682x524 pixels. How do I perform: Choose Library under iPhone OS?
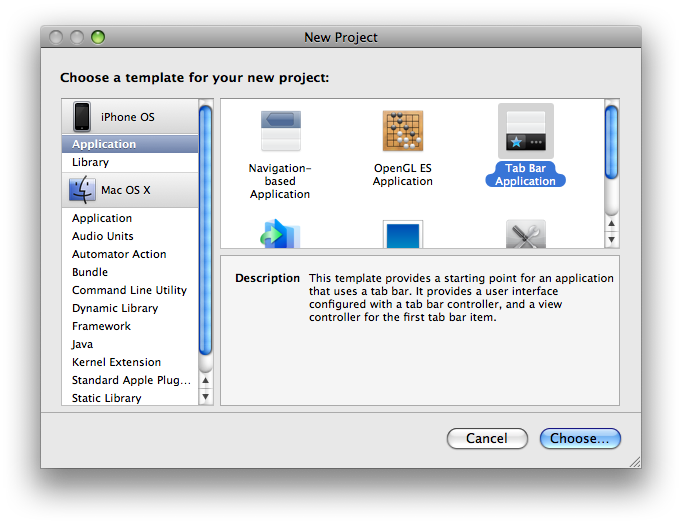pos(90,162)
